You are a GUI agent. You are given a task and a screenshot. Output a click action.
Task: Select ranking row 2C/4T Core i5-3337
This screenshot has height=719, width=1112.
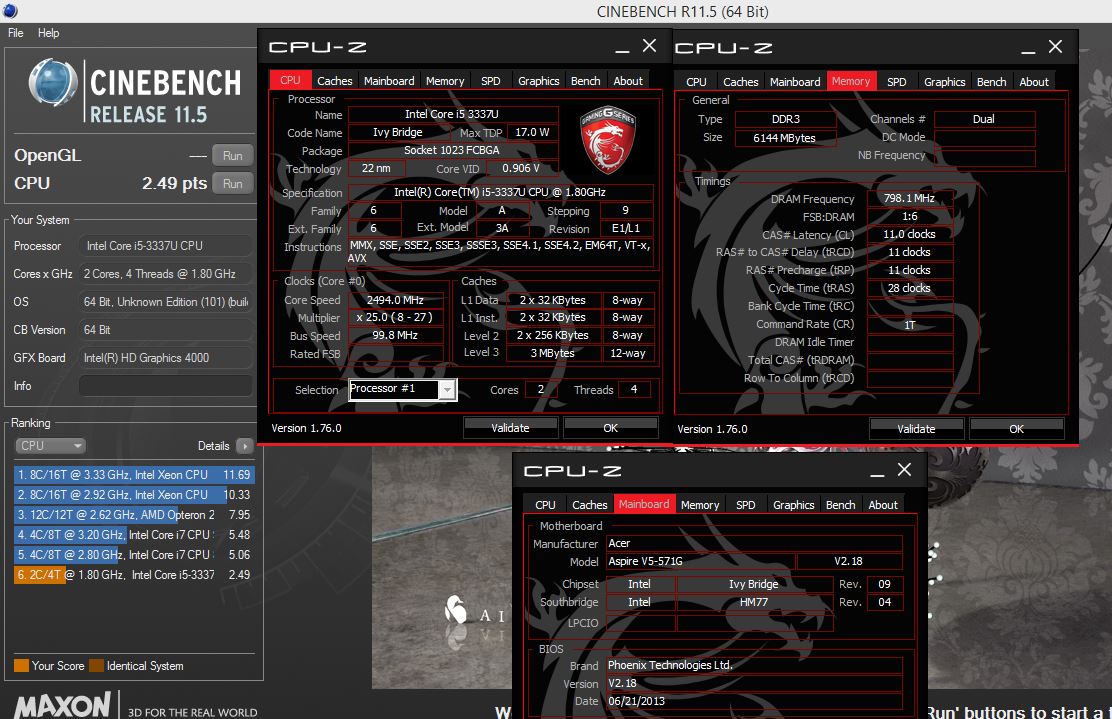click(x=133, y=574)
